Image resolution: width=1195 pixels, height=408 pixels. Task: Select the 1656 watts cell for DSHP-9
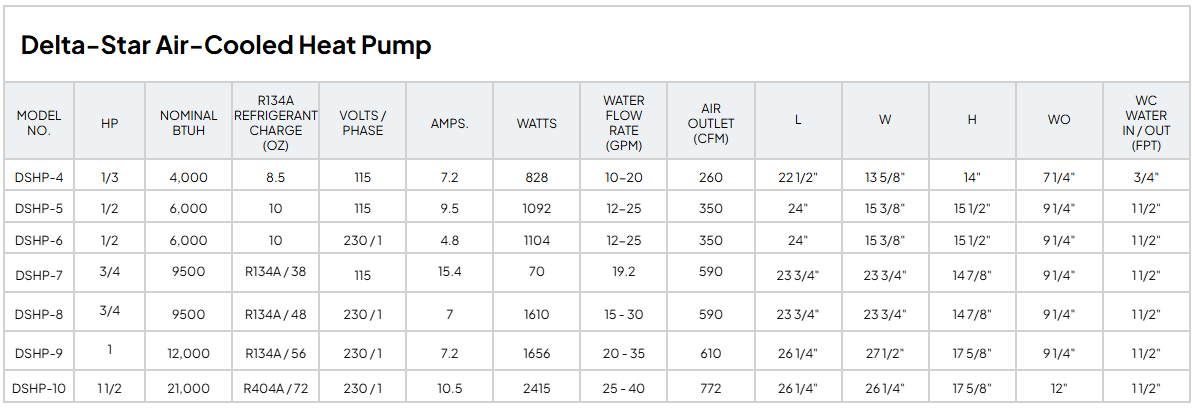tap(537, 353)
